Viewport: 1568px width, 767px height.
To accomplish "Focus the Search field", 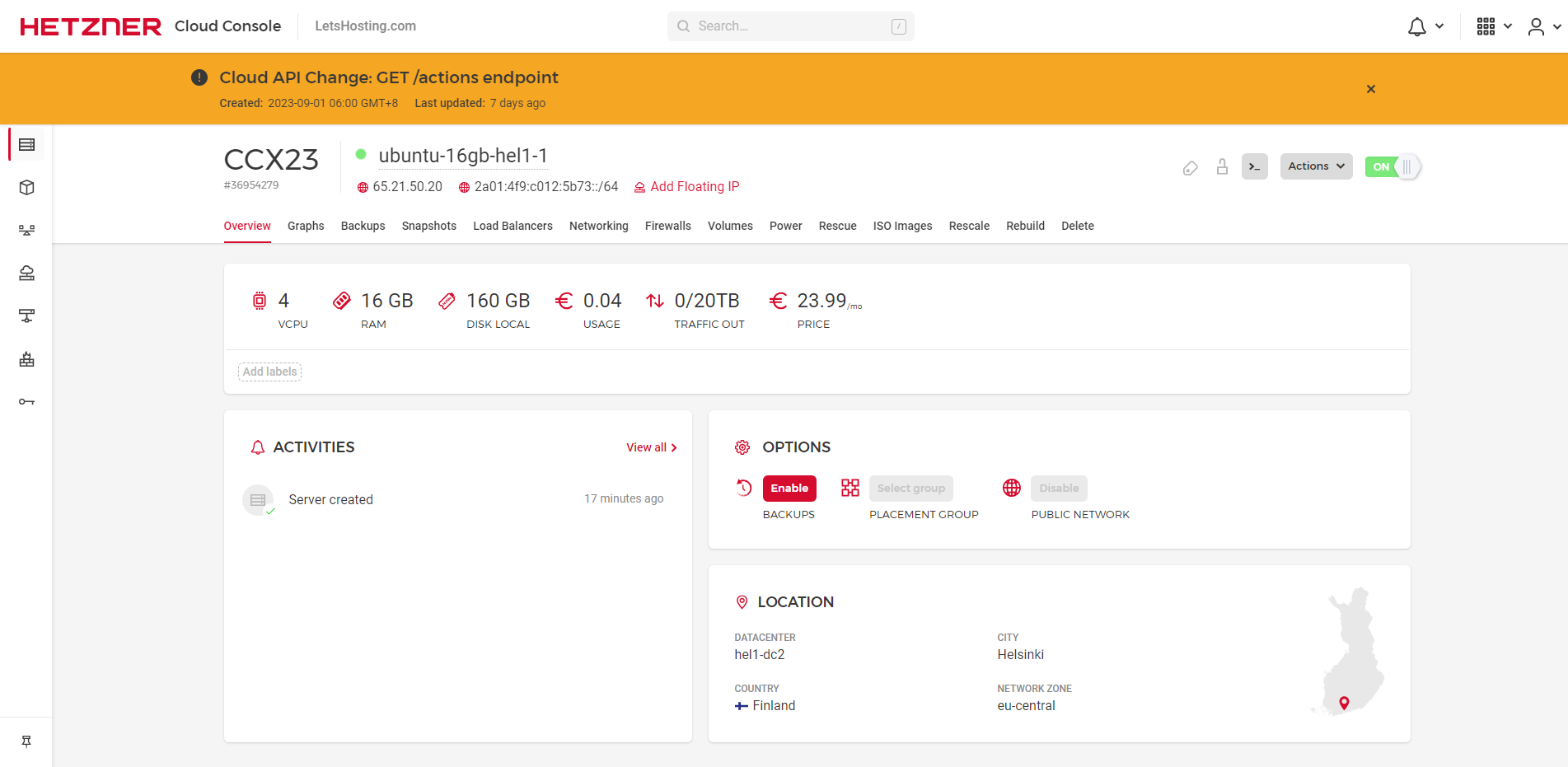I will (790, 26).
